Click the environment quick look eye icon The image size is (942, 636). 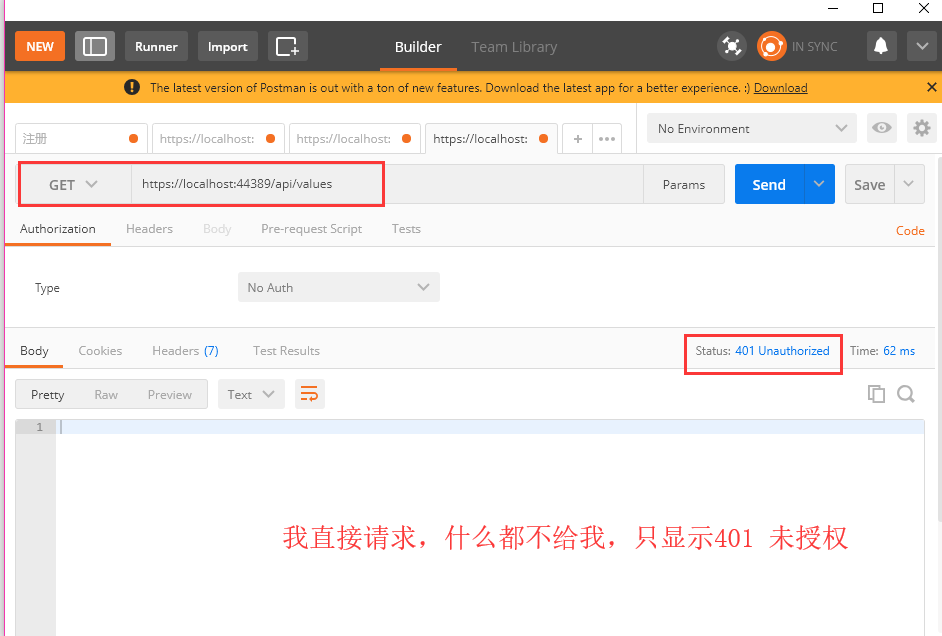point(881,128)
